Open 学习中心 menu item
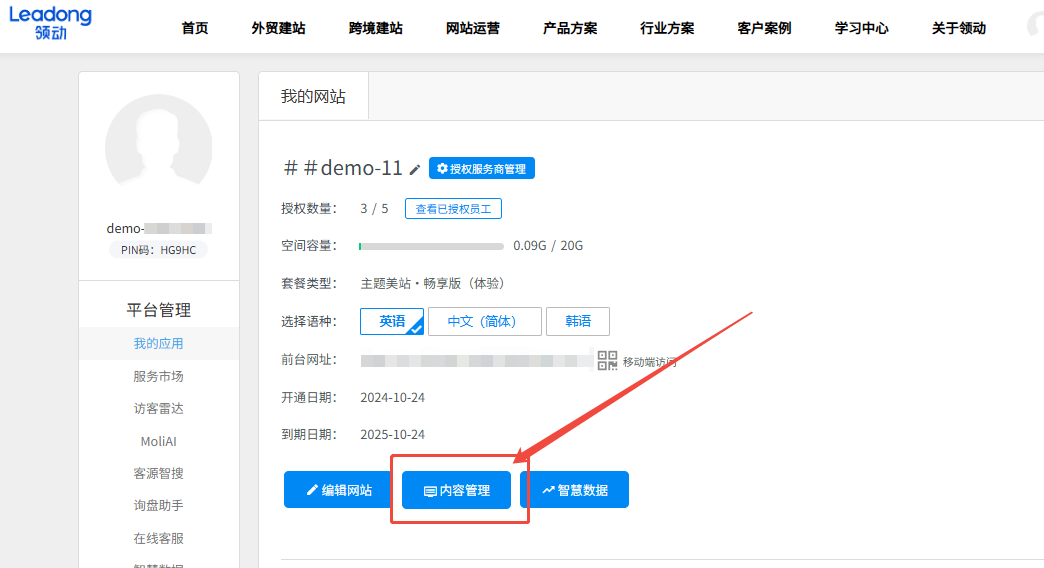The image size is (1044, 568). tap(862, 28)
